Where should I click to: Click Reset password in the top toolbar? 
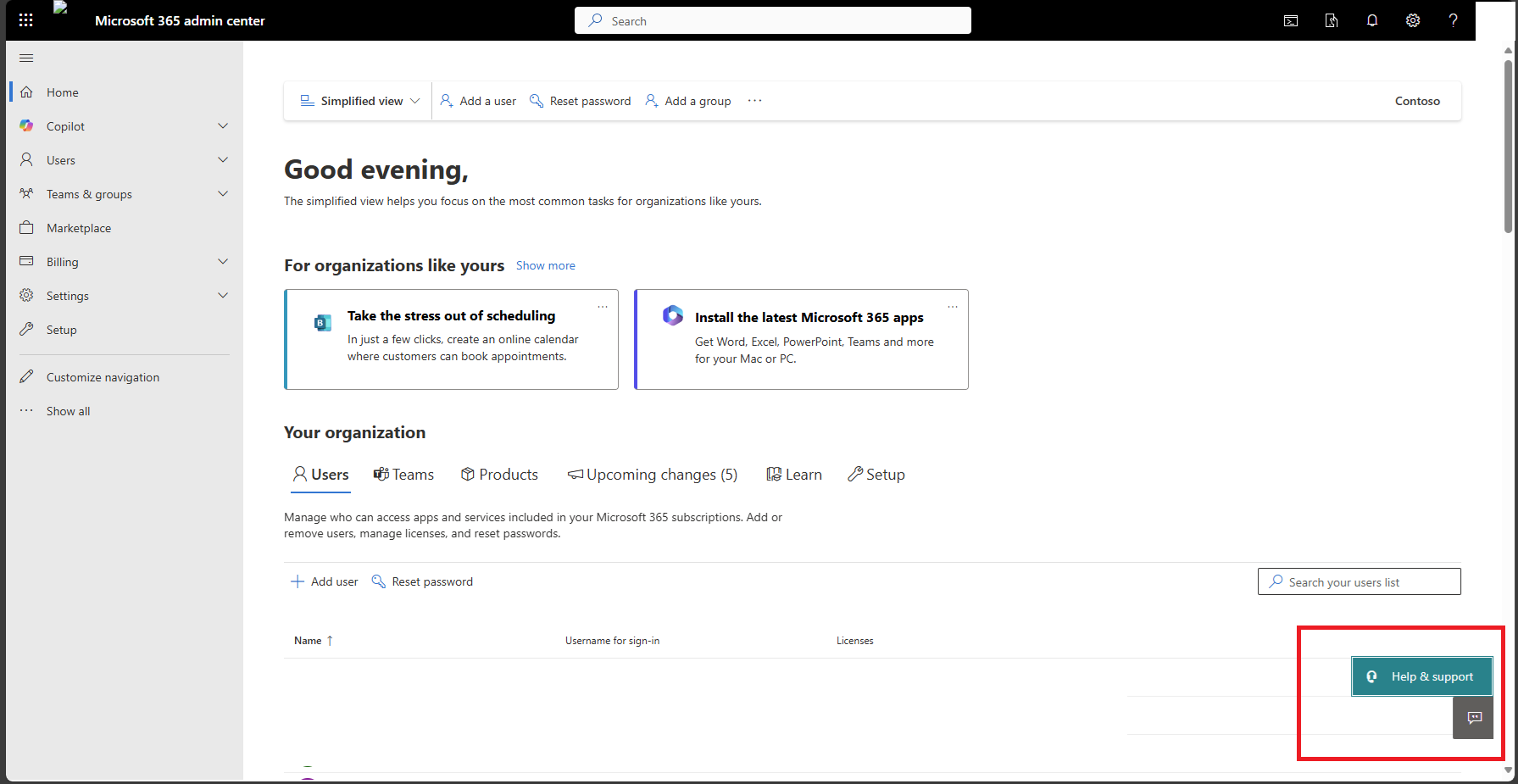click(581, 101)
